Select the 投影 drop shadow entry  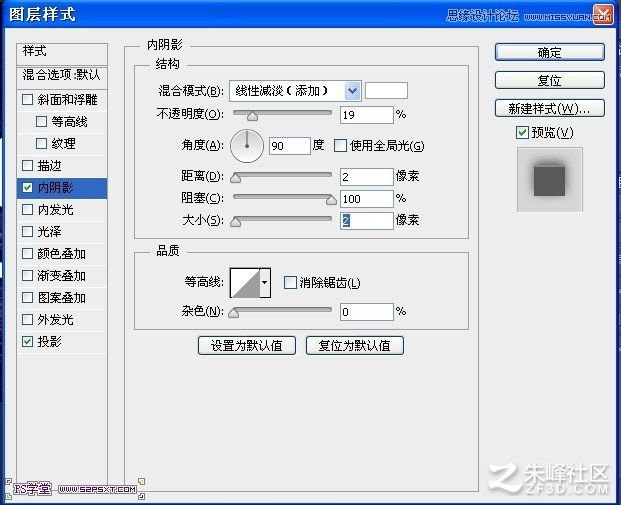point(62,341)
